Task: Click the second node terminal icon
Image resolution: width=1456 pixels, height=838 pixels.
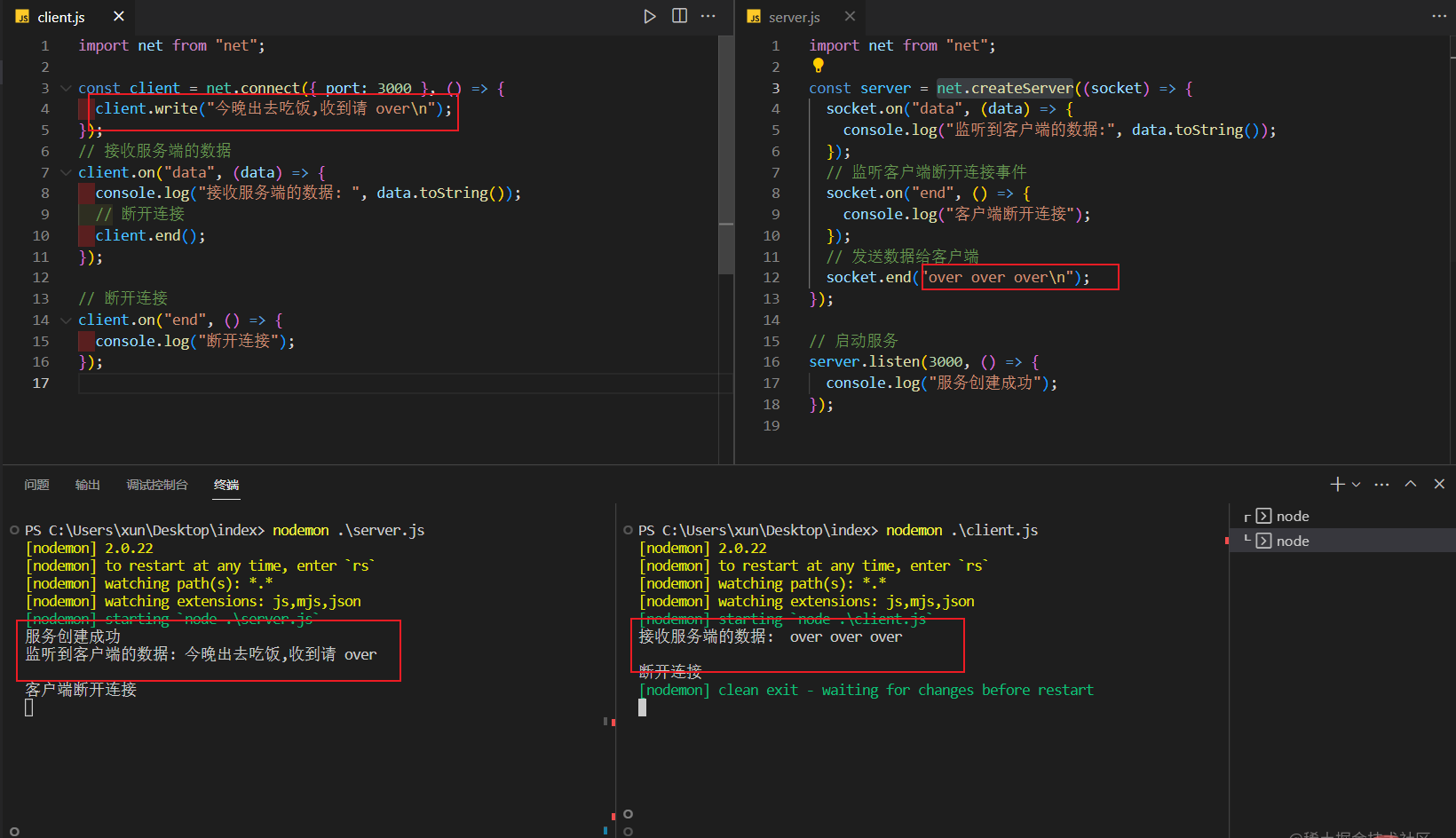Action: click(1263, 541)
